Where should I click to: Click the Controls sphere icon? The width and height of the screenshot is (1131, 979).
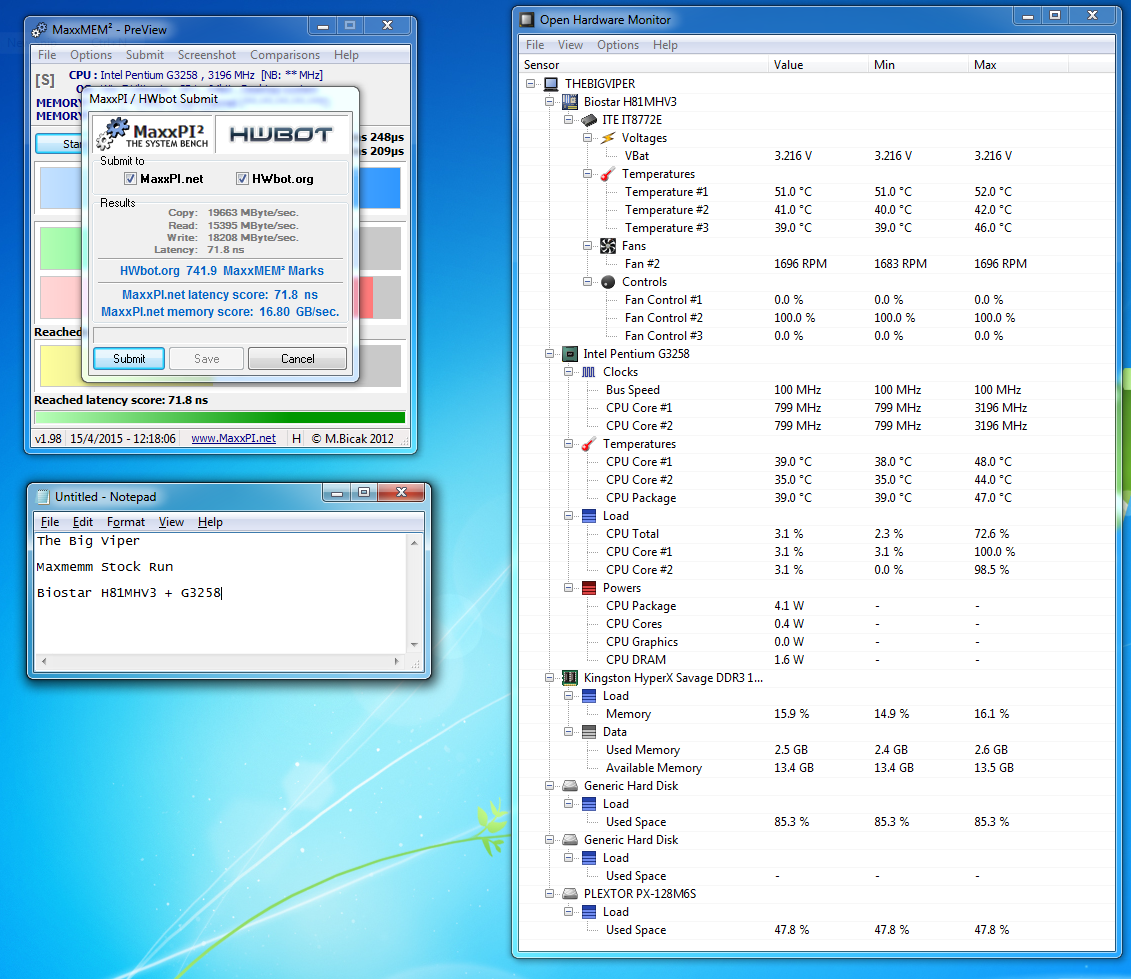pos(608,282)
